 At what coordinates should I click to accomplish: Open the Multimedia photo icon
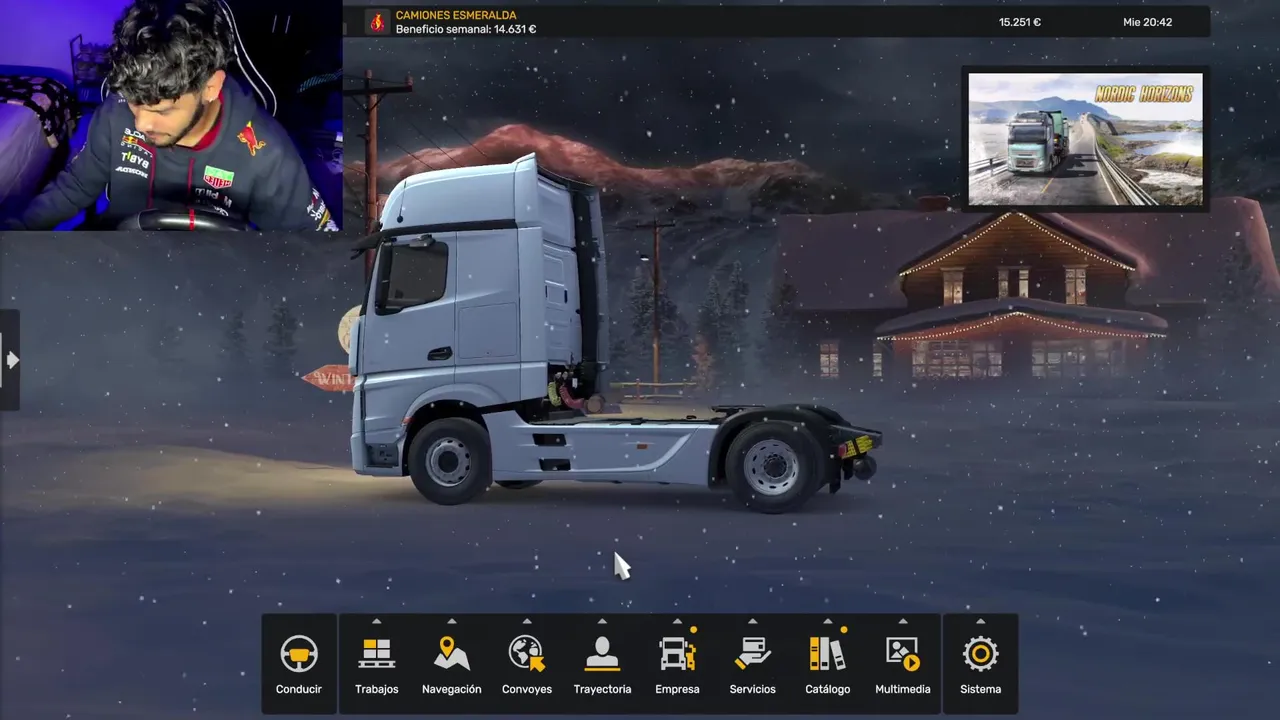point(903,654)
